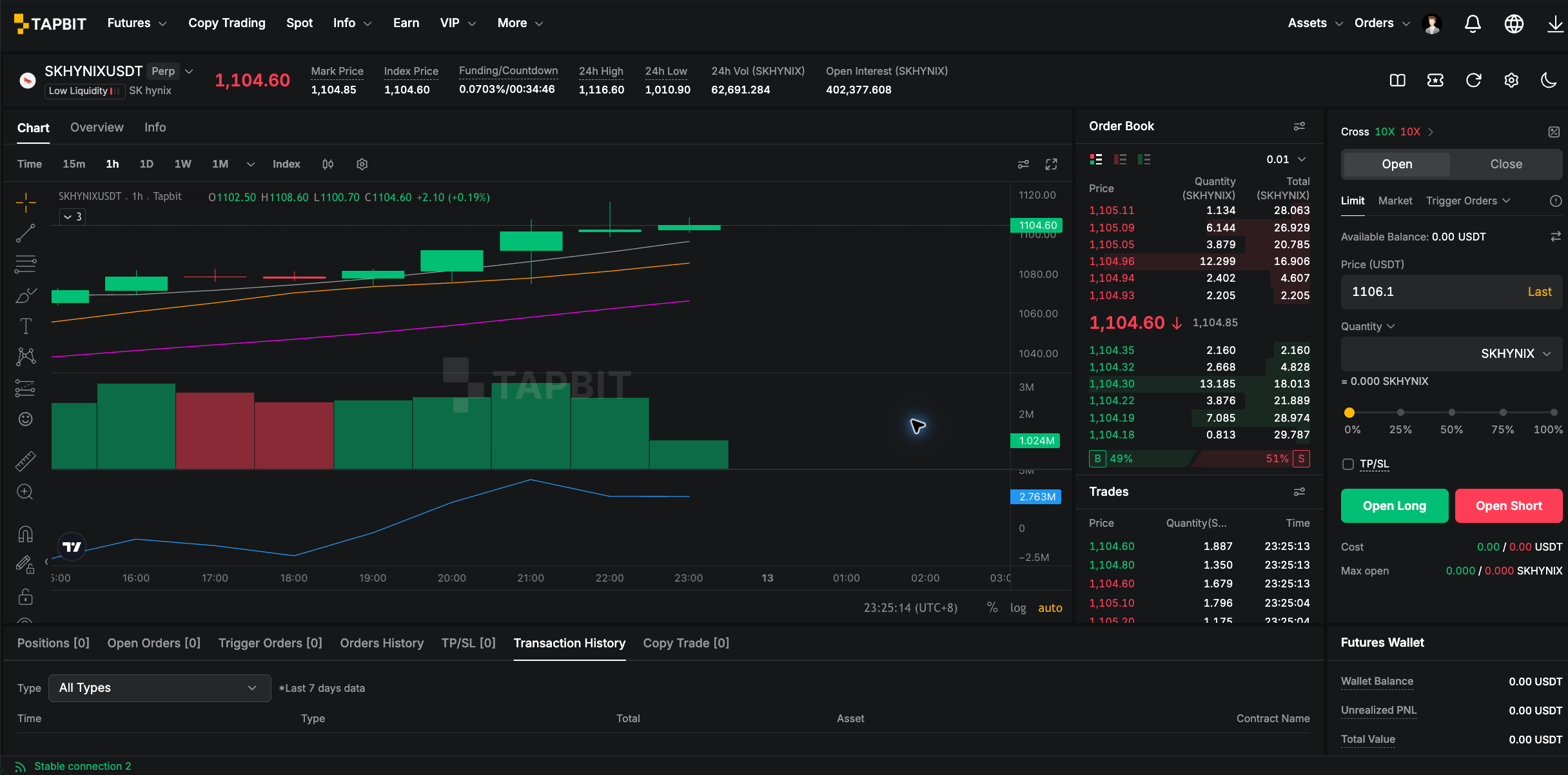Screen dimensions: 1568x775
Task: Open the 0.01 price precision dropdown
Action: [x=1286, y=159]
